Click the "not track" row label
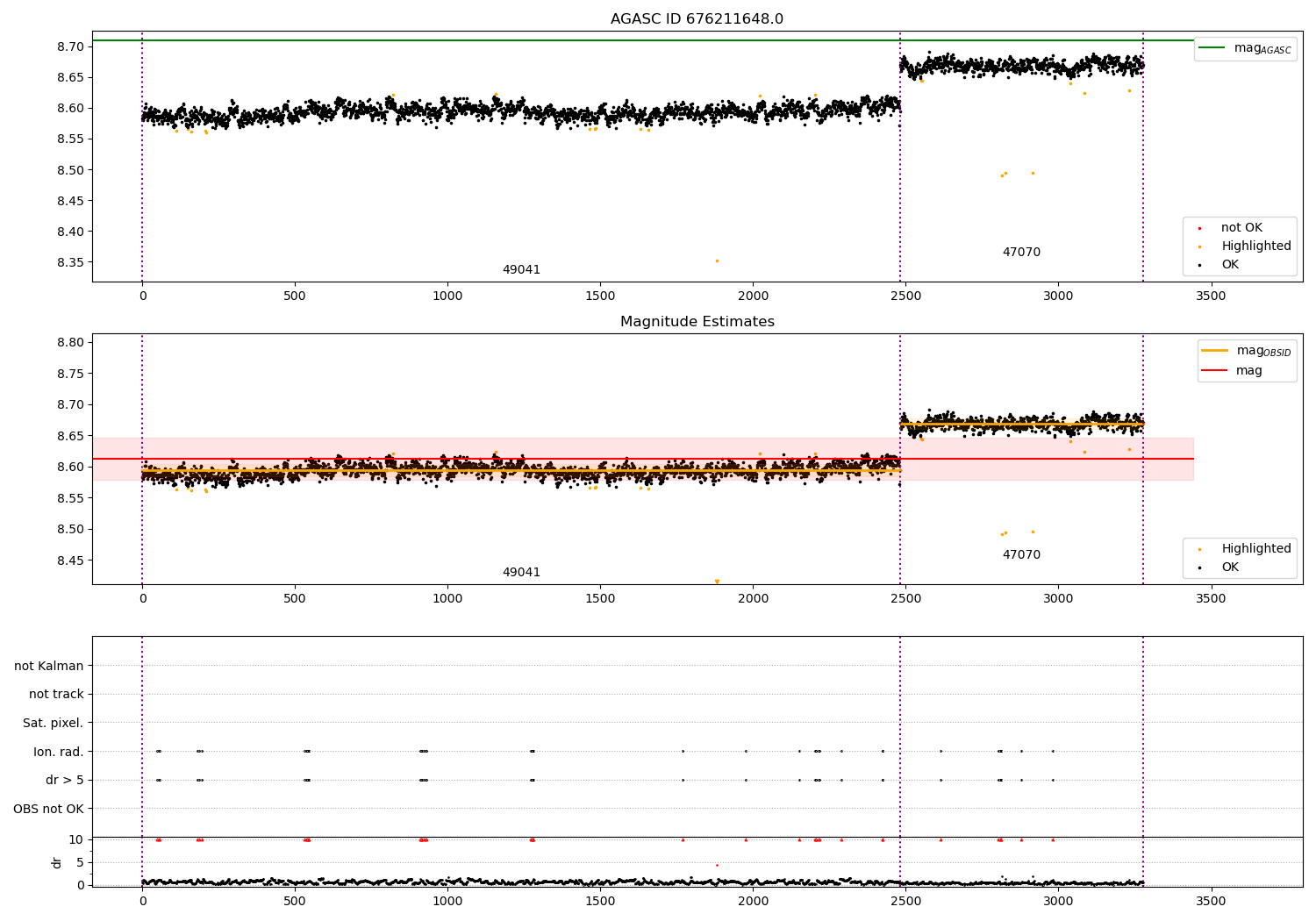Image resolution: width=1316 pixels, height=921 pixels. [x=56, y=695]
